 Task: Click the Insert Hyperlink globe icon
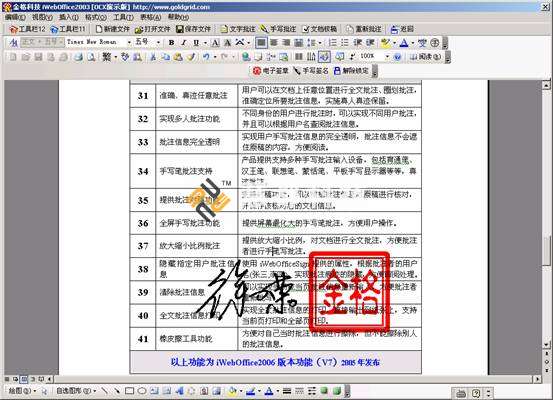coord(246,56)
